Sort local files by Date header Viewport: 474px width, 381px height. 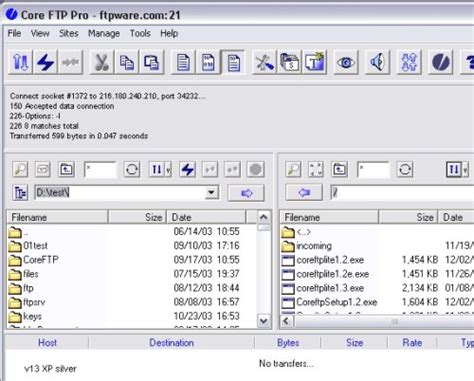pyautogui.click(x=206, y=217)
